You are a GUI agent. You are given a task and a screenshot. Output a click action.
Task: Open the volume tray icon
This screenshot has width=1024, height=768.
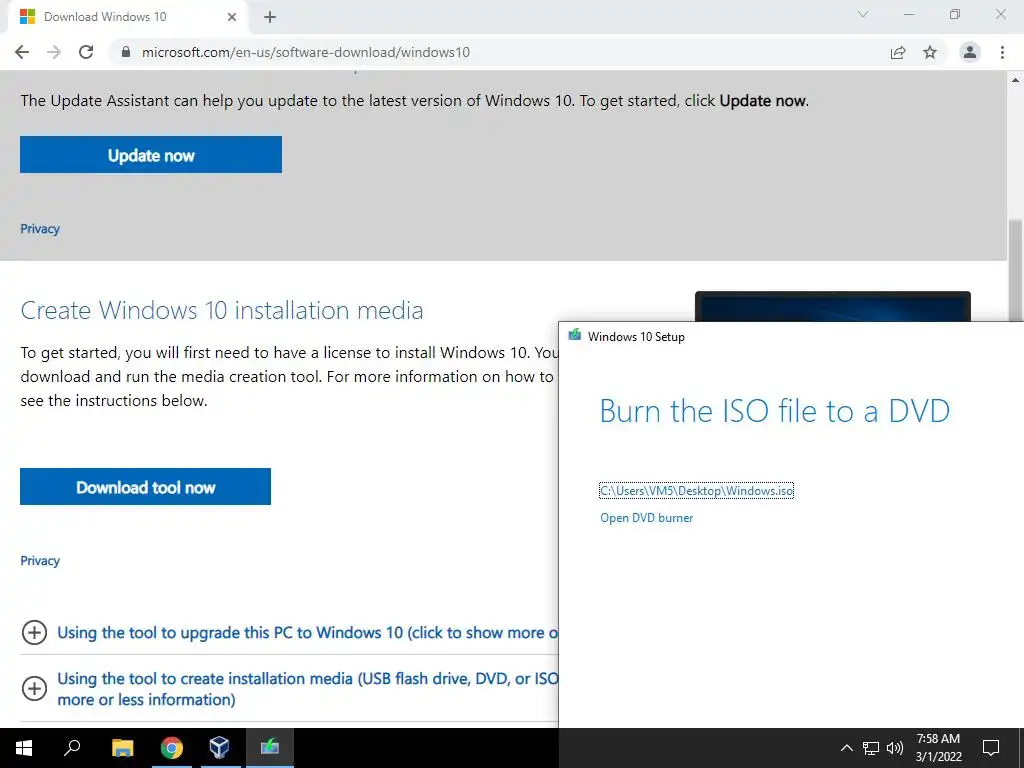click(895, 748)
